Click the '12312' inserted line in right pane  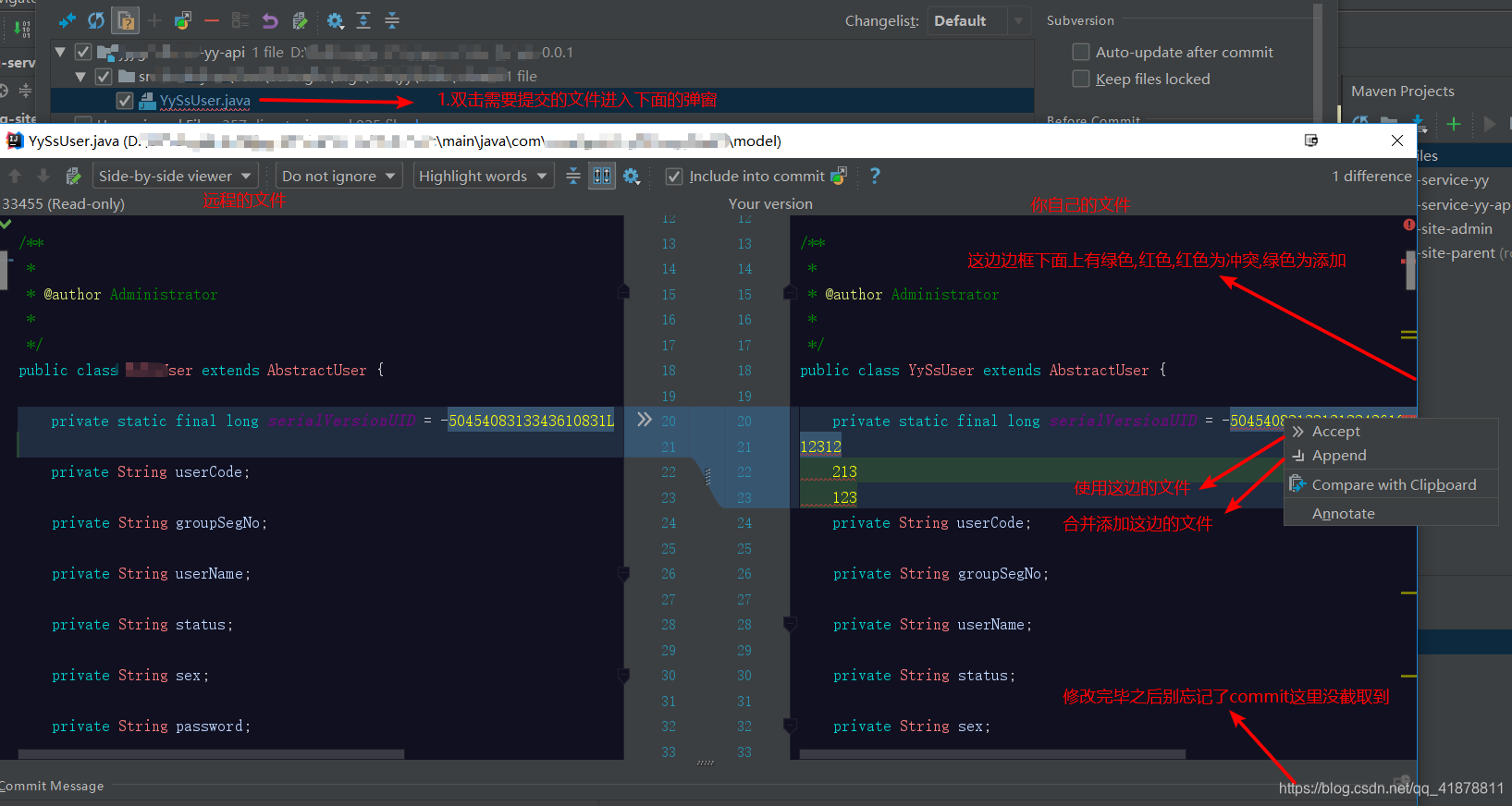[821, 446]
